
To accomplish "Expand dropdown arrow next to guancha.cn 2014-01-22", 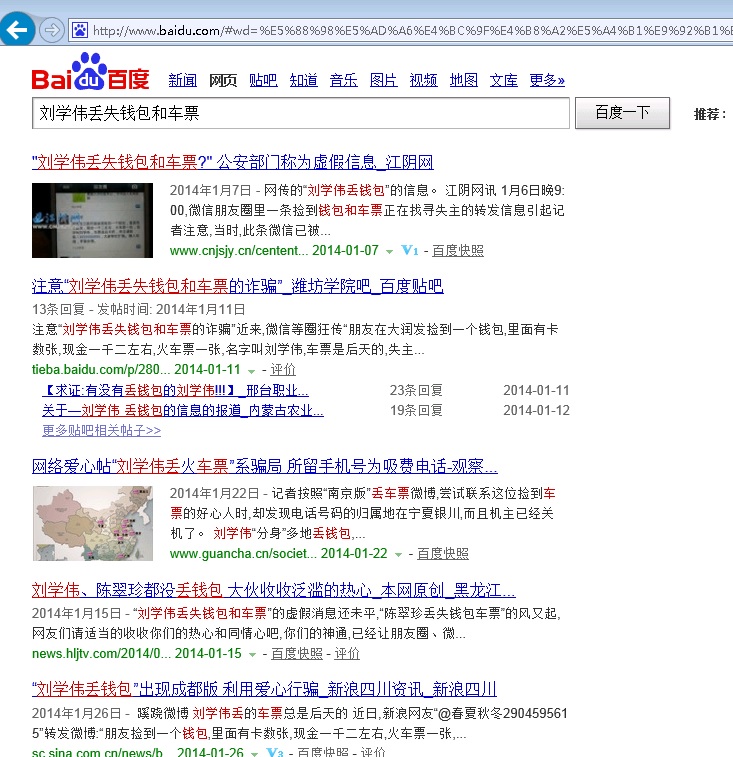I will click(x=398, y=555).
